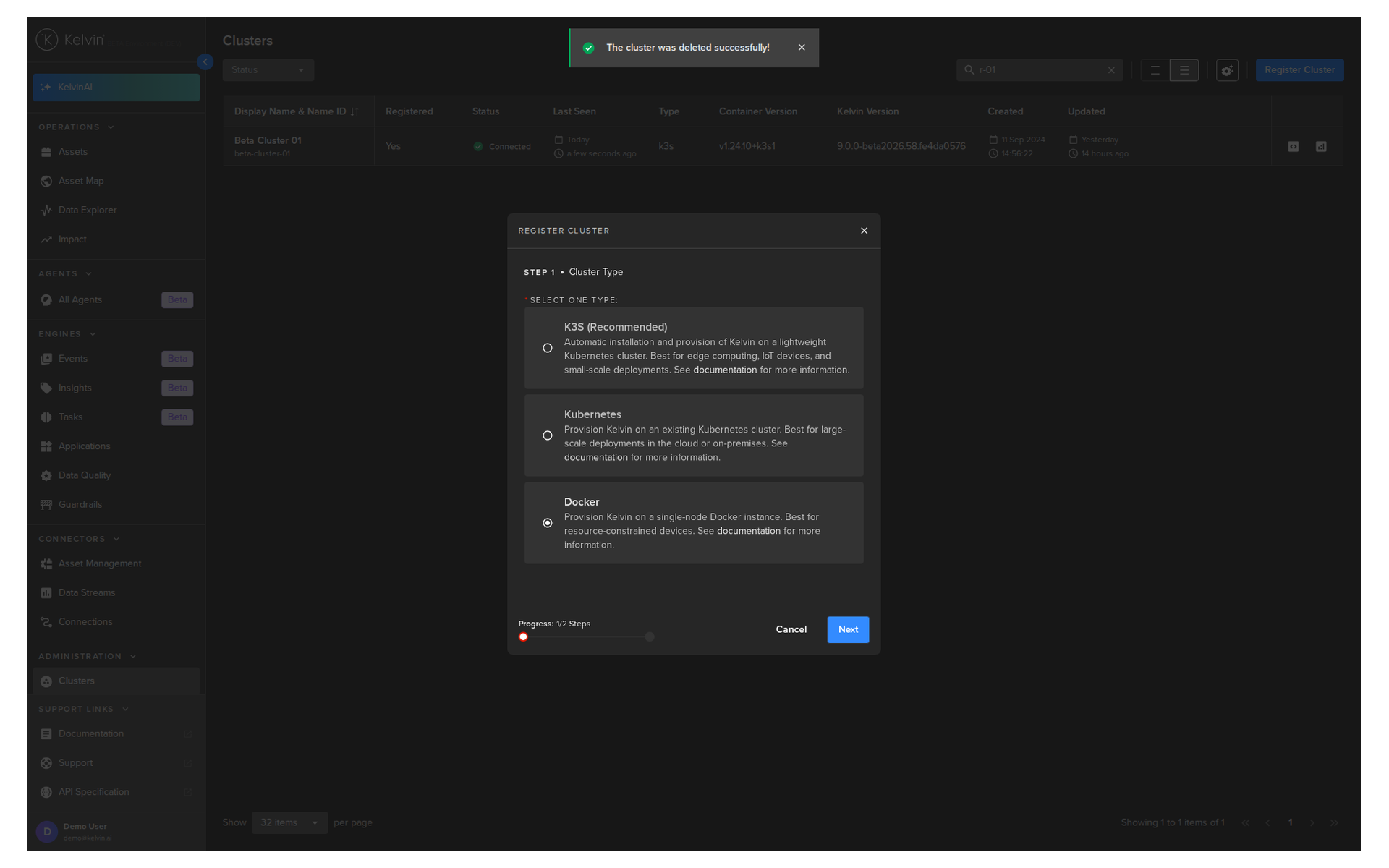Select the K3S (Recommended) radio button

[x=548, y=348]
